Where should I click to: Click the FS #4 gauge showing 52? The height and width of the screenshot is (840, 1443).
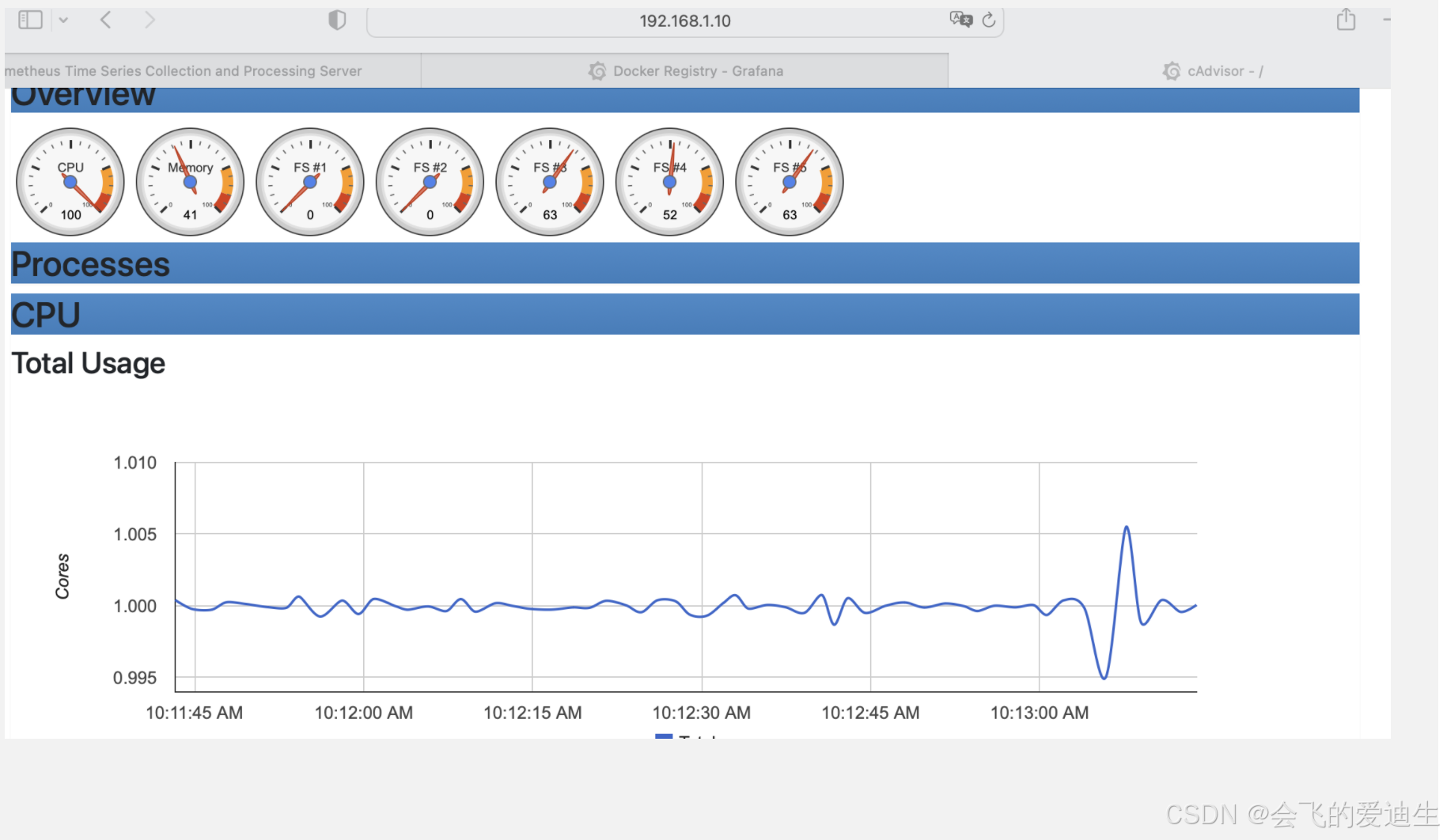pyautogui.click(x=669, y=182)
